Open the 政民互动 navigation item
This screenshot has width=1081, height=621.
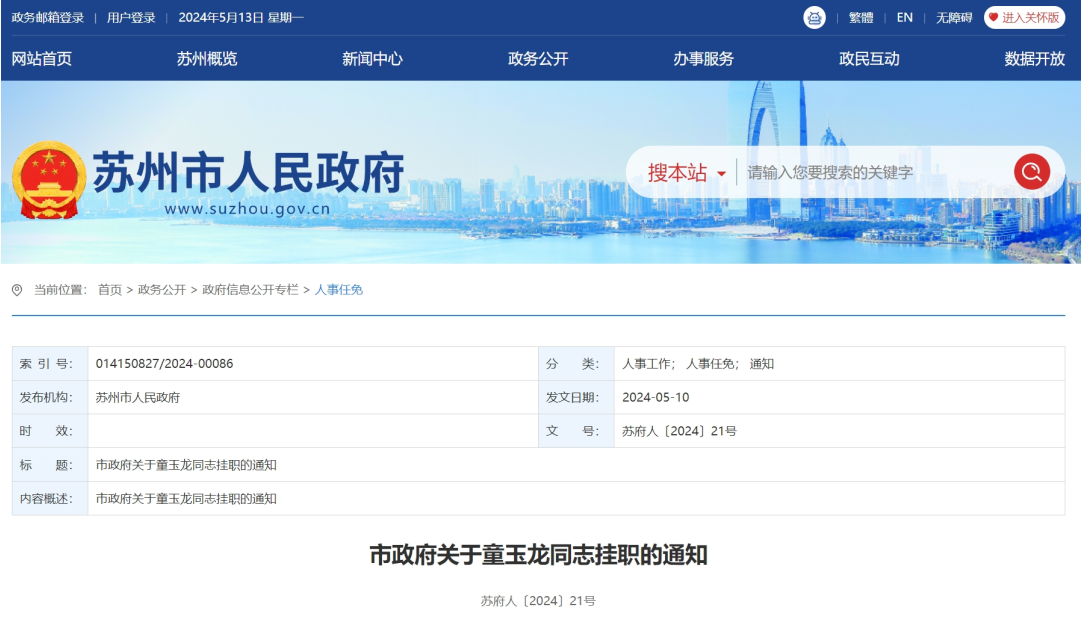pos(869,59)
